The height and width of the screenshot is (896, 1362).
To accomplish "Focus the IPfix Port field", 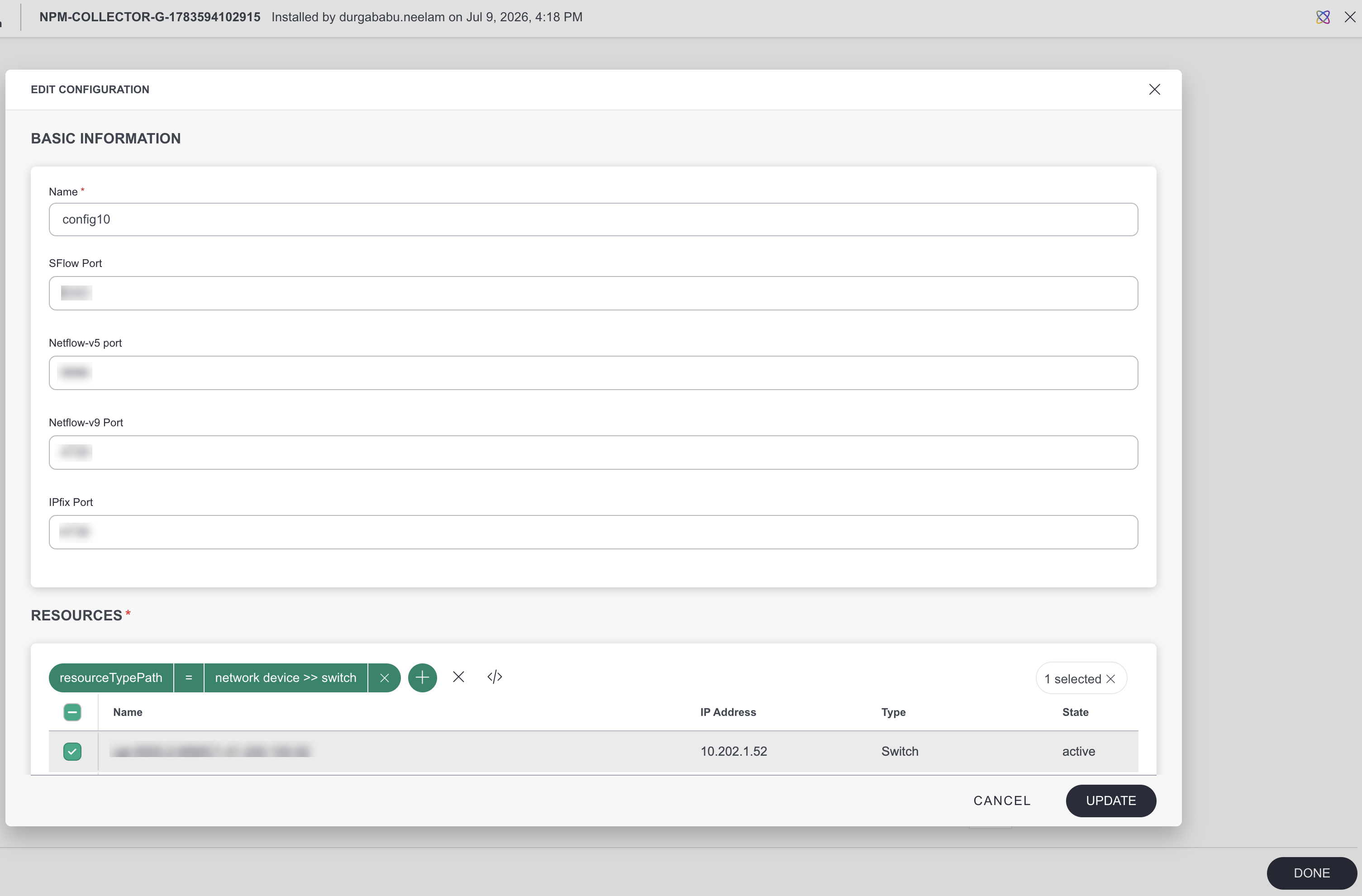I will [x=594, y=532].
